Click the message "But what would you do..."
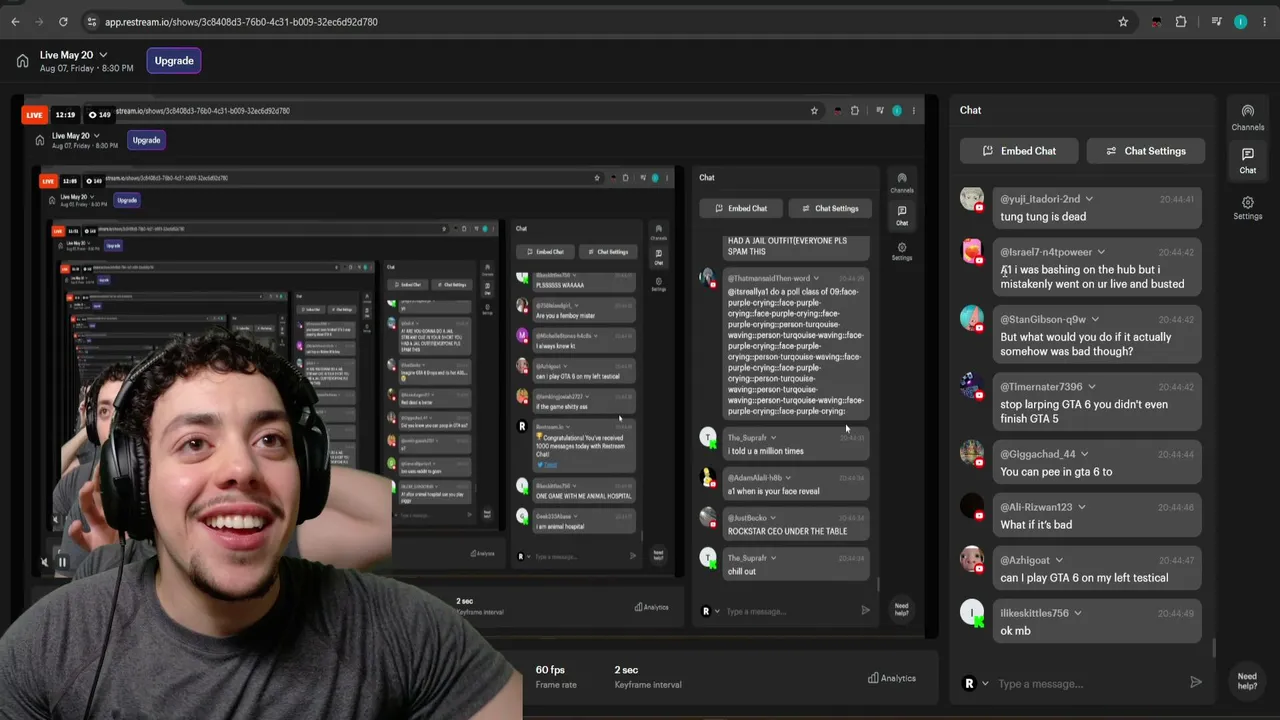This screenshot has width=1280, height=720. tap(1085, 344)
